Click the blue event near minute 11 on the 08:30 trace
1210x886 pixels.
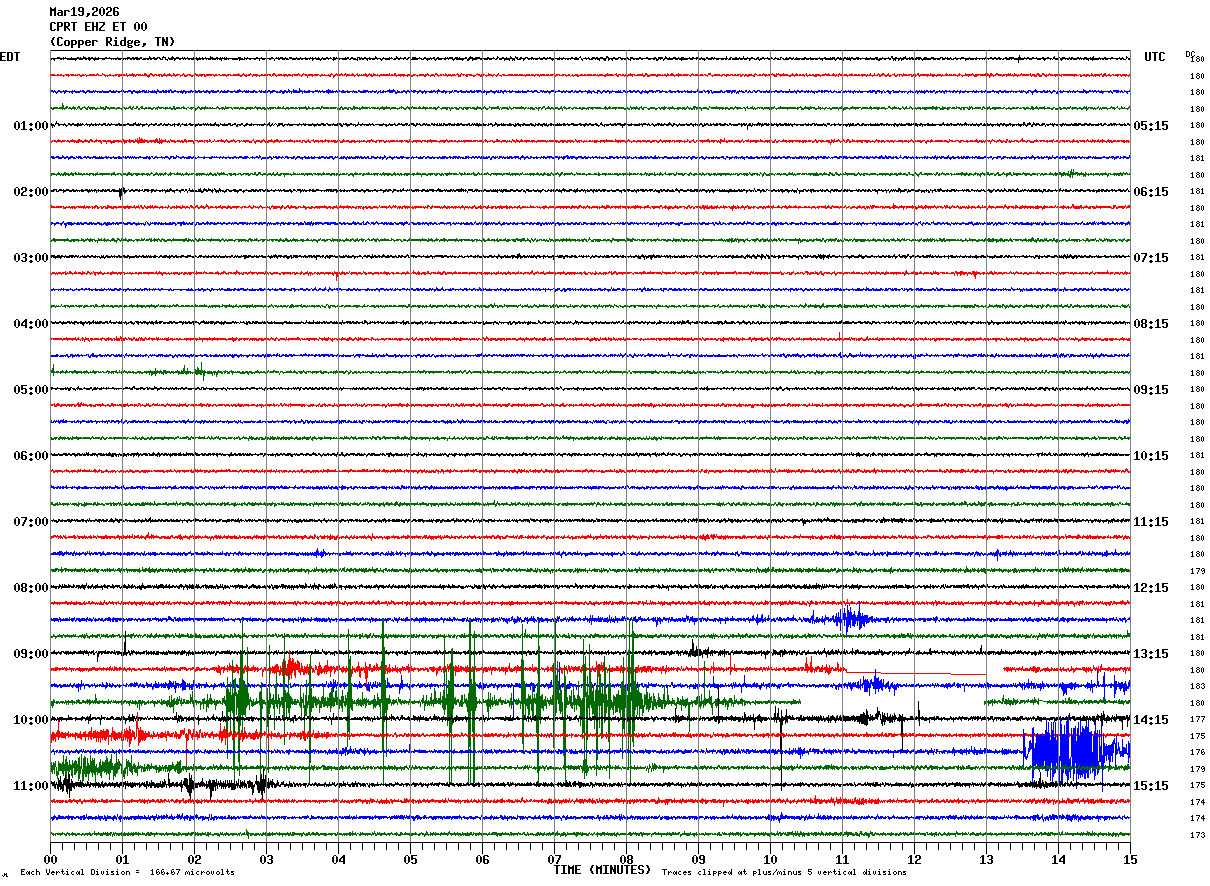(850, 619)
